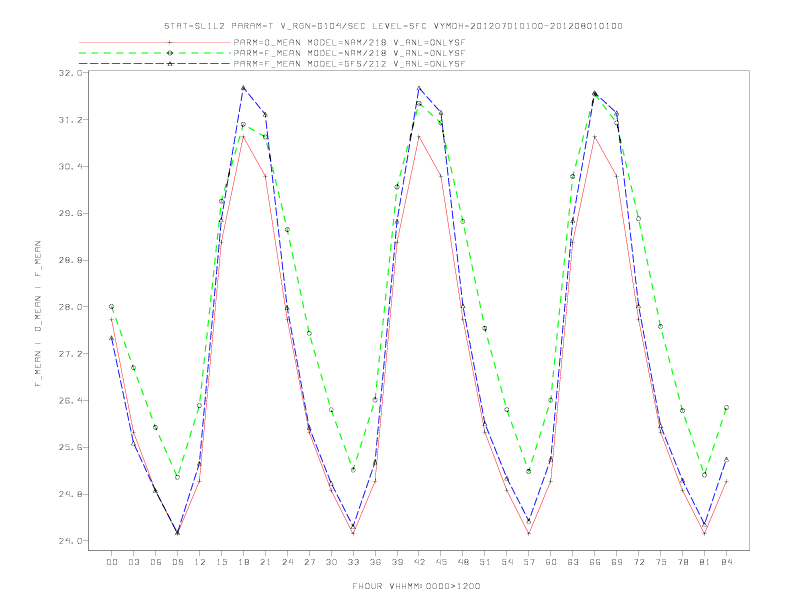This screenshot has width=792, height=612.
Task: Click x-axis tick label 12
Action: (x=200, y=562)
